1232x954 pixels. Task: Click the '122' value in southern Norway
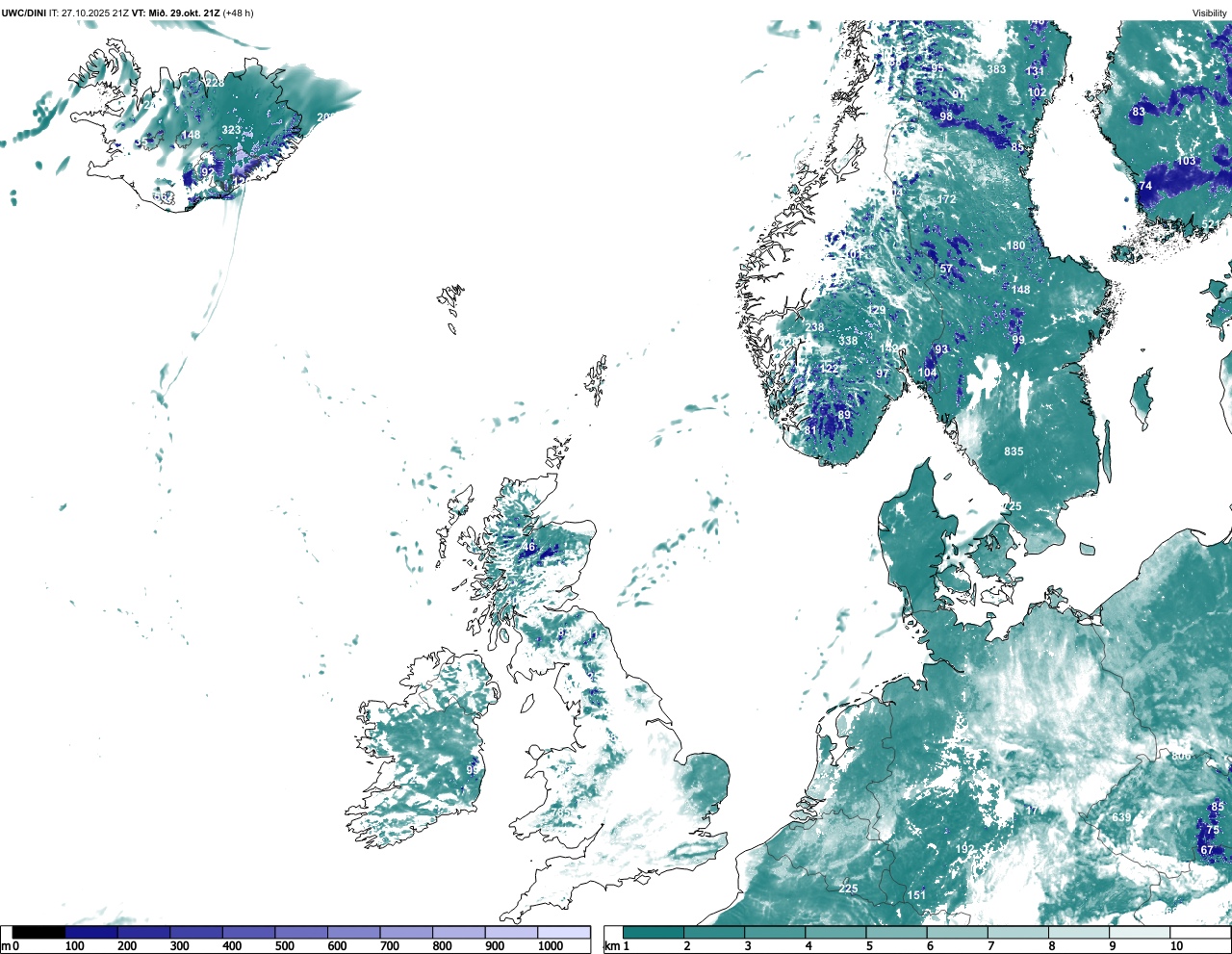pyautogui.click(x=829, y=369)
